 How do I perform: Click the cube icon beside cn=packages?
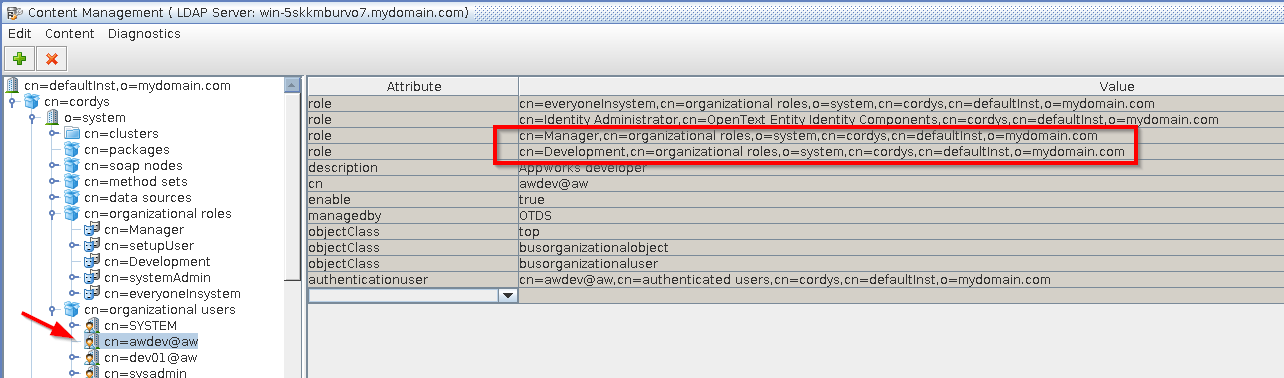tap(72, 150)
